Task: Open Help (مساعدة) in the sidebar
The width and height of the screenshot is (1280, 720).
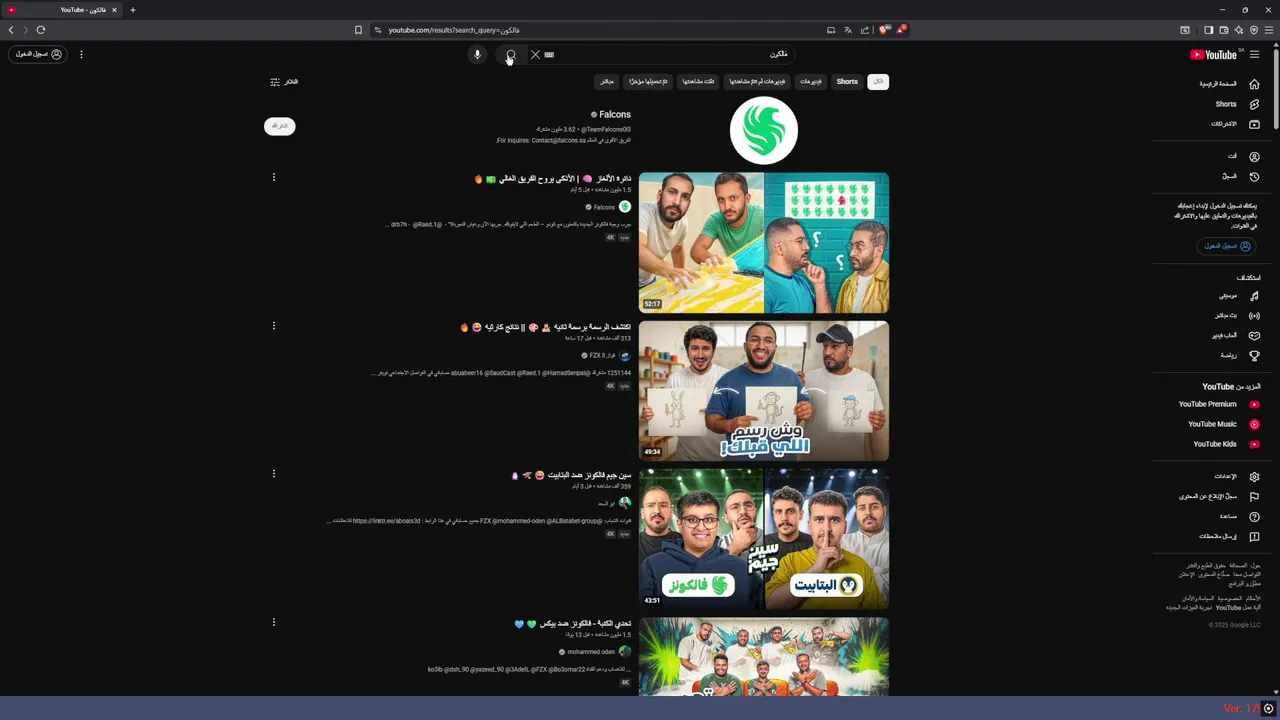Action: 1238,516
